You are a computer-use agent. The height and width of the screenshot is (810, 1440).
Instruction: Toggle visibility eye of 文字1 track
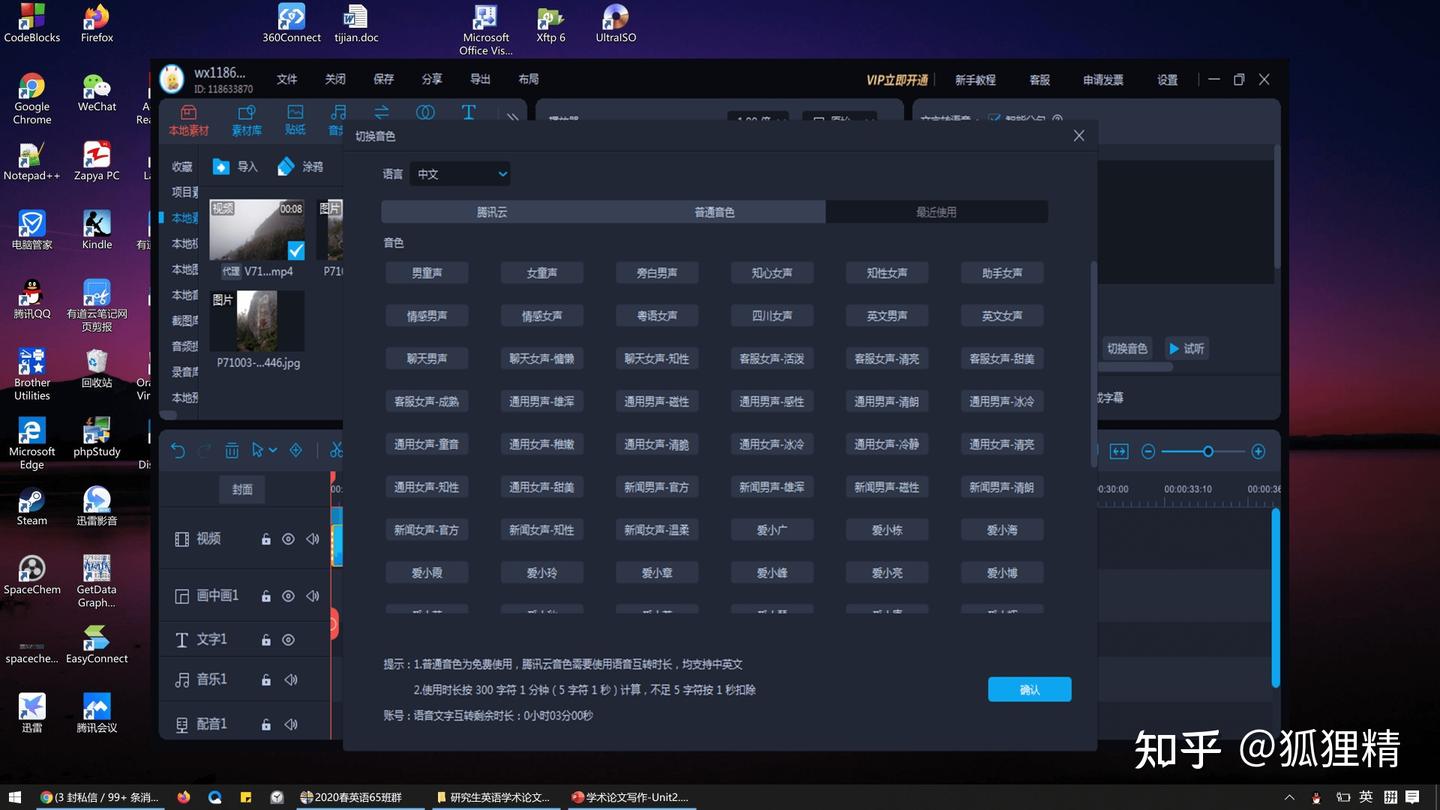tap(288, 640)
